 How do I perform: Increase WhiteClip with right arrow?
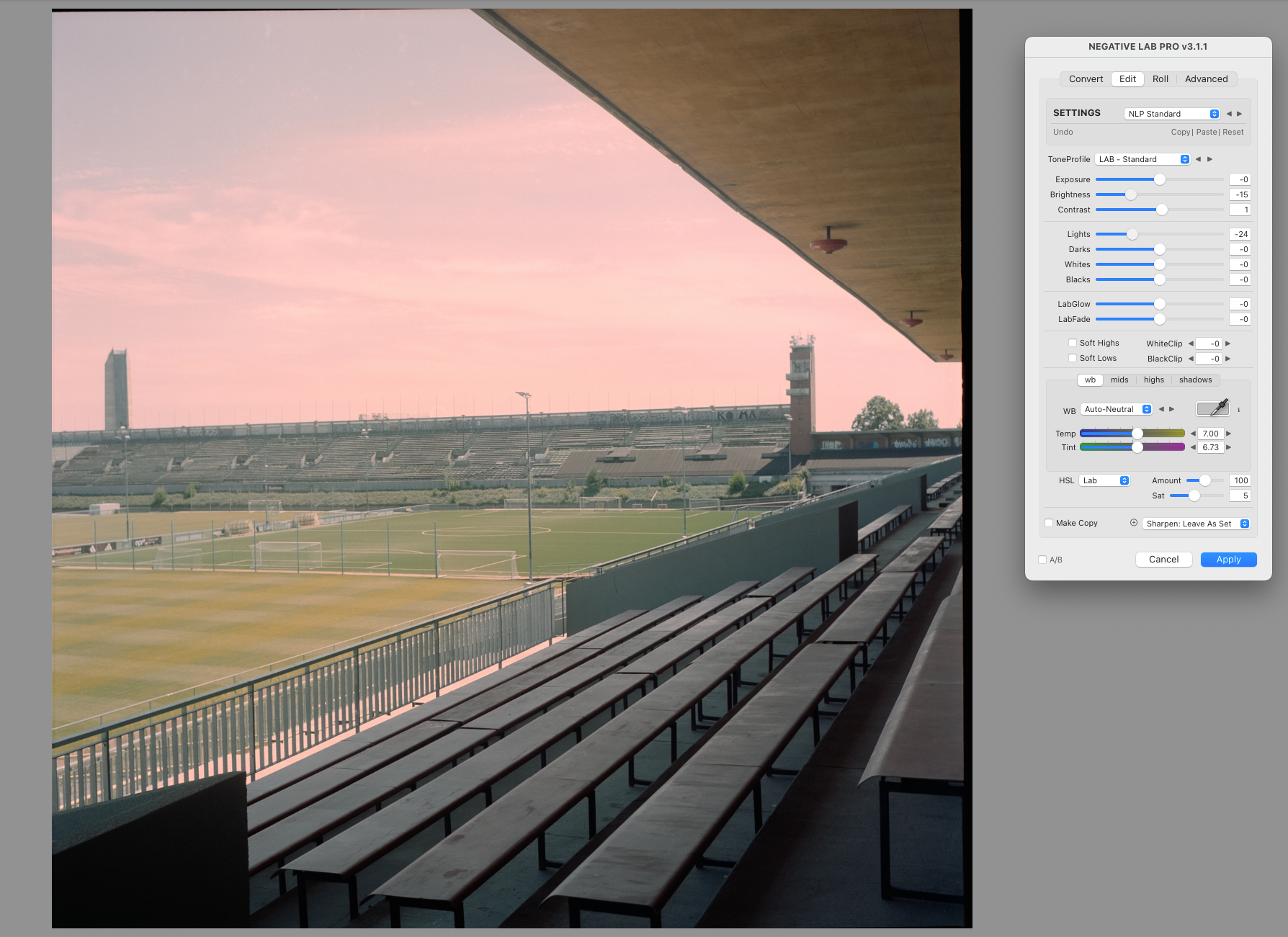tap(1228, 344)
